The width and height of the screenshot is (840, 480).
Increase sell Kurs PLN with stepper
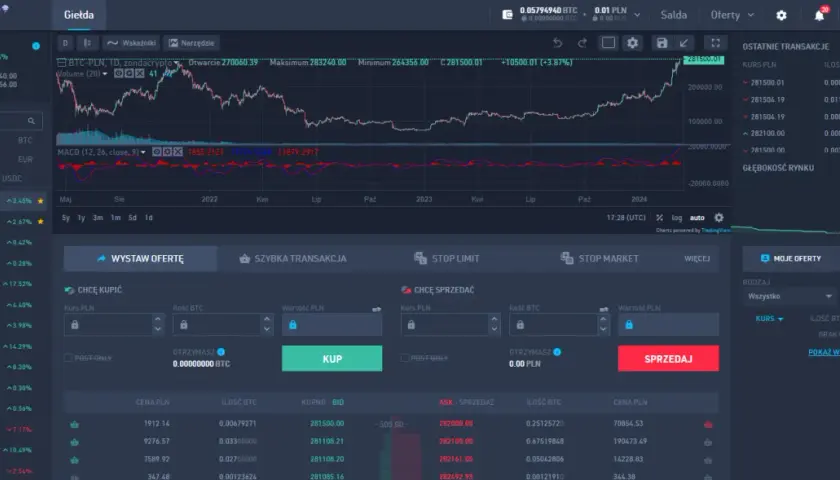494,319
